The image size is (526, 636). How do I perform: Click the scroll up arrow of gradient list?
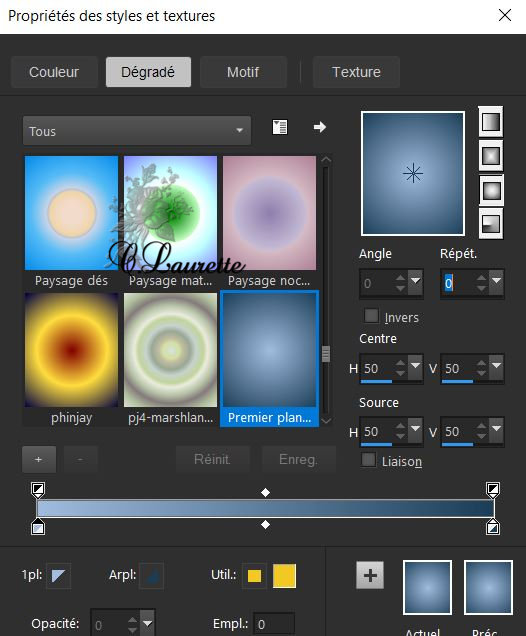(x=326, y=160)
